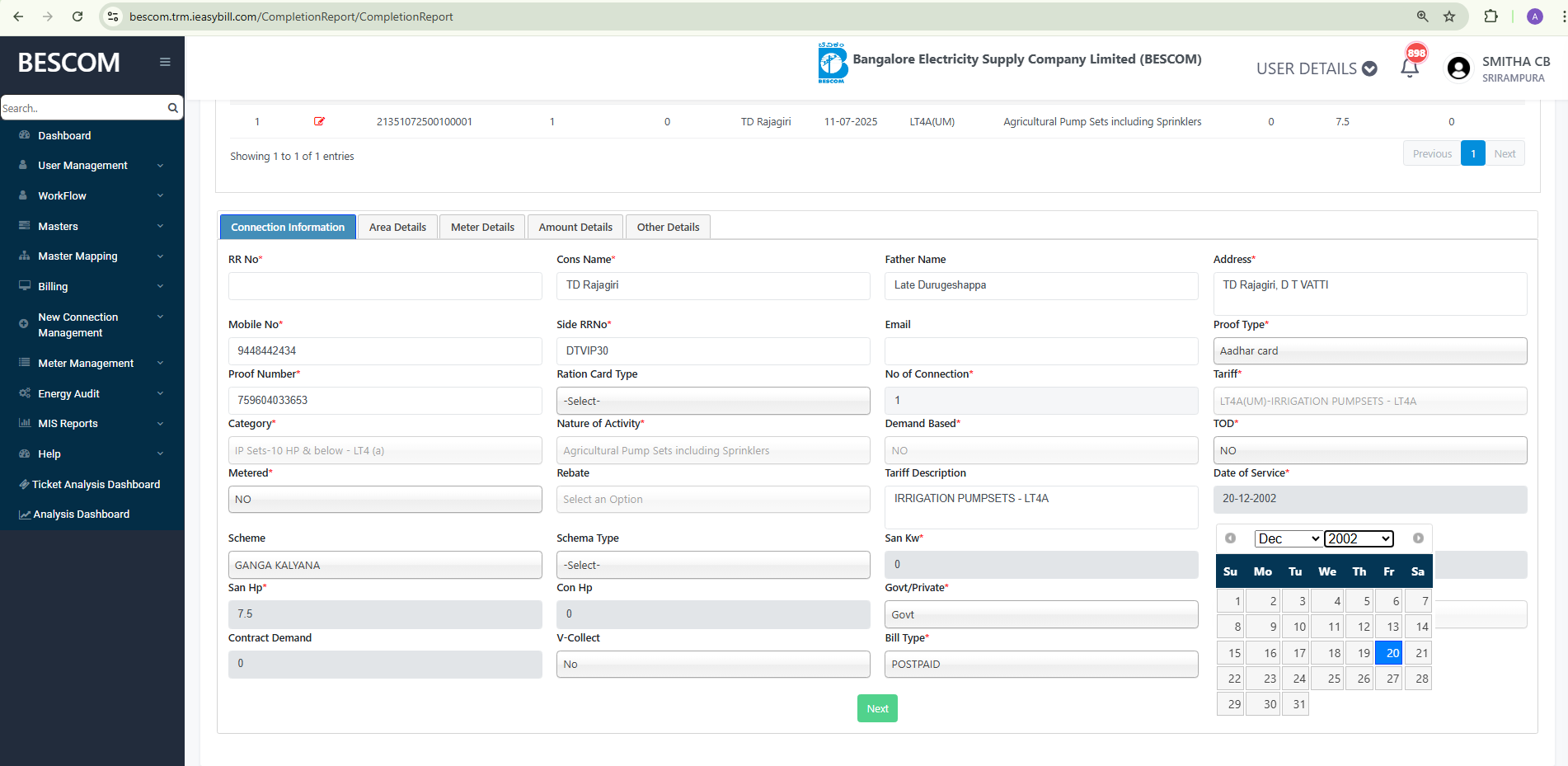The height and width of the screenshot is (766, 1568).
Task: Go to previous month in calendar
Action: [x=1230, y=538]
